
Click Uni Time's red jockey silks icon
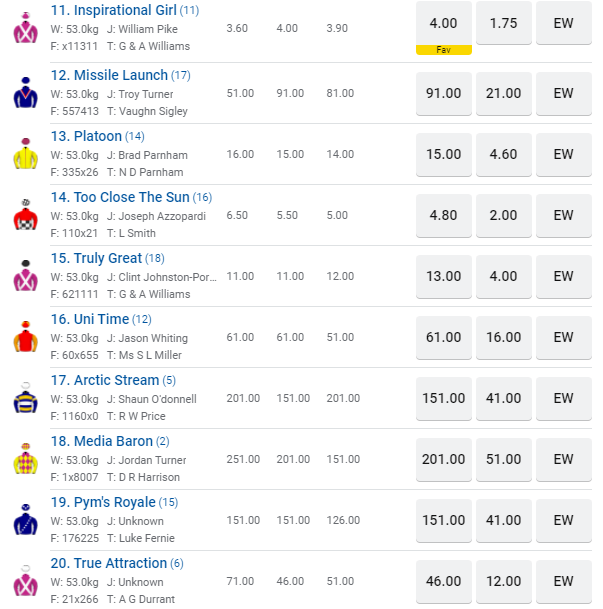point(25,336)
